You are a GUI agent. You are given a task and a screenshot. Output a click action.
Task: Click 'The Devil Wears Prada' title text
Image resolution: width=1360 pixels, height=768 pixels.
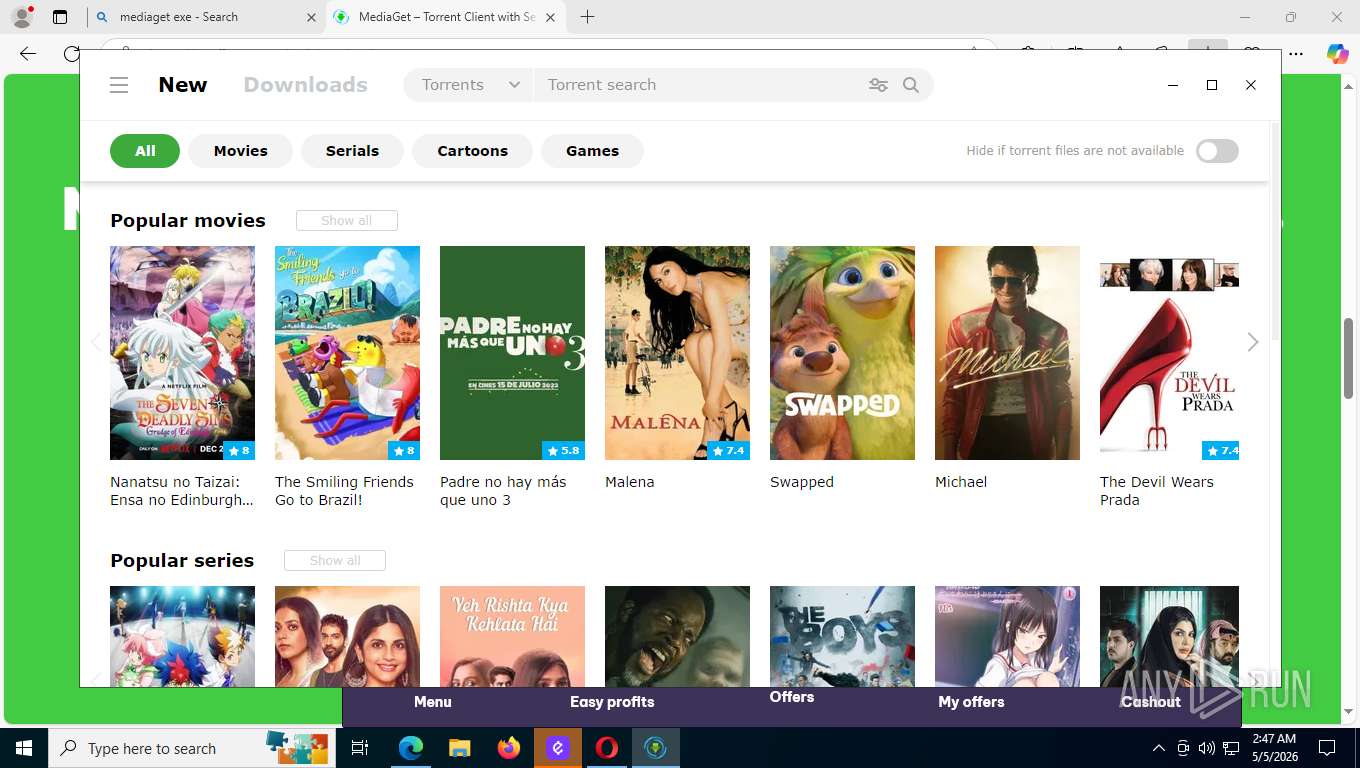(x=1157, y=491)
